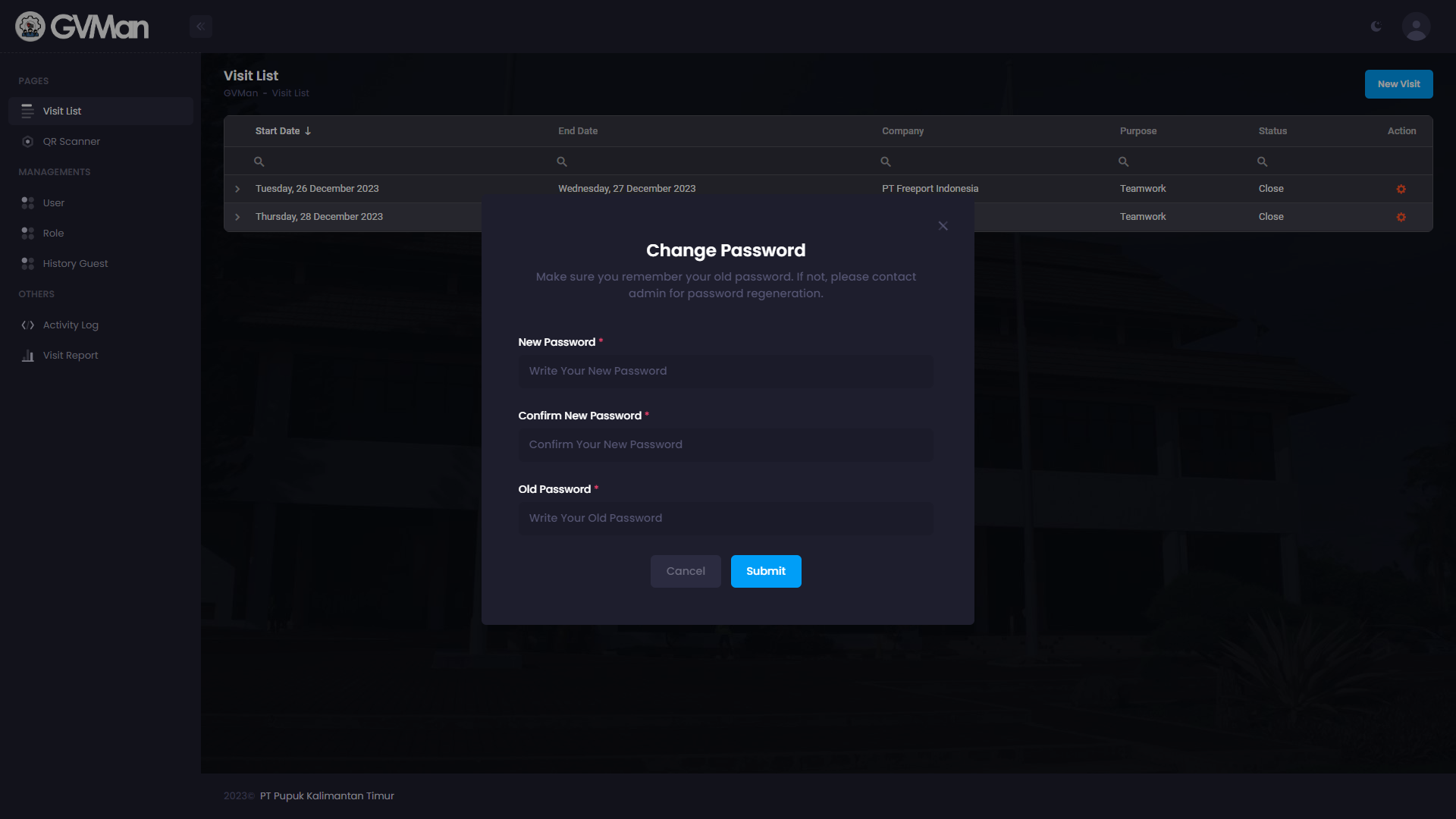Screen dimensions: 1456x819
Task: Click Wednesday, 27 December 2023 end date
Action: pyautogui.click(x=626, y=189)
